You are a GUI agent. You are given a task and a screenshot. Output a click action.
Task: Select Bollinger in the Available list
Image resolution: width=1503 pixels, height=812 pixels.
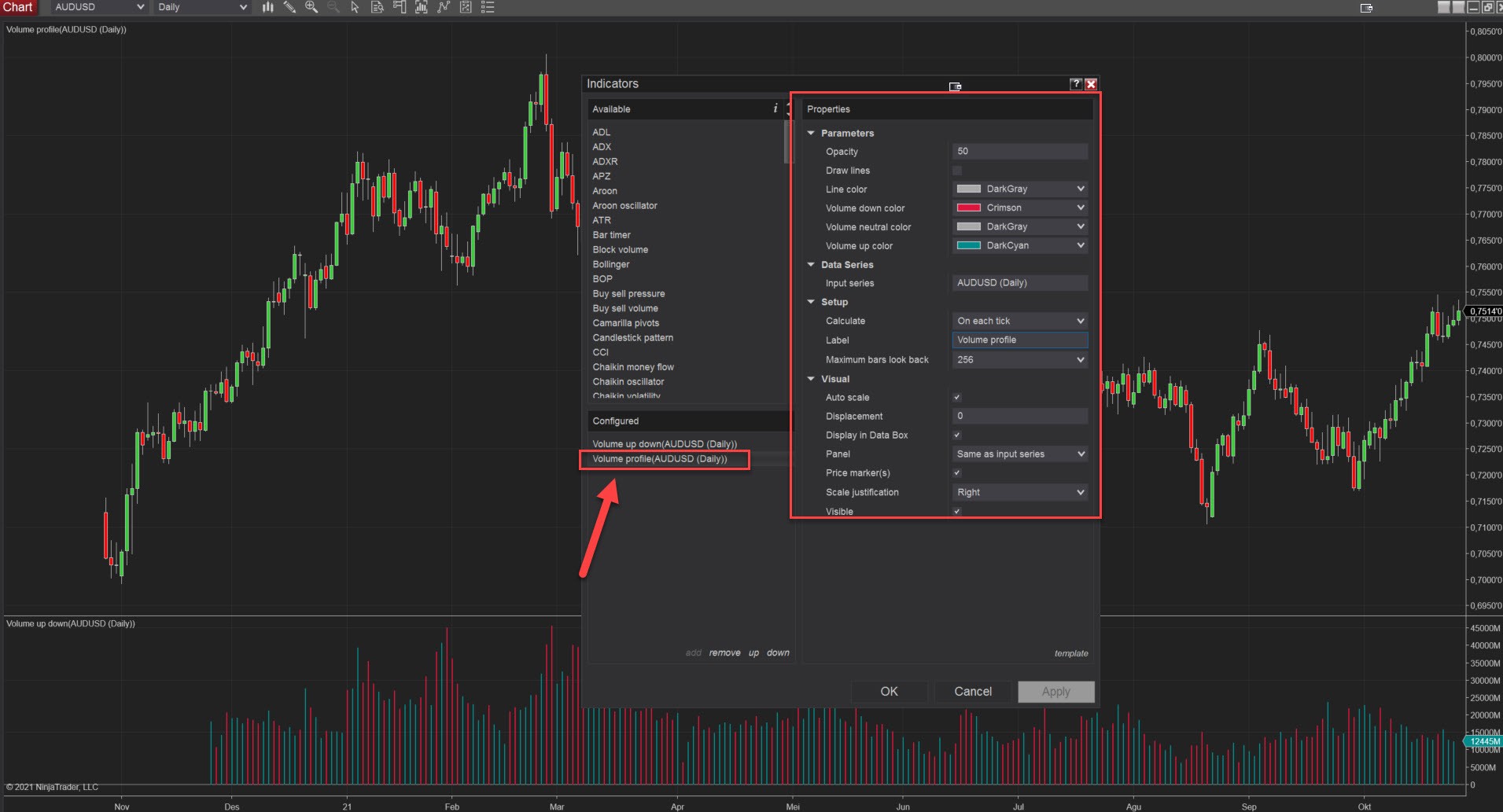pos(611,264)
